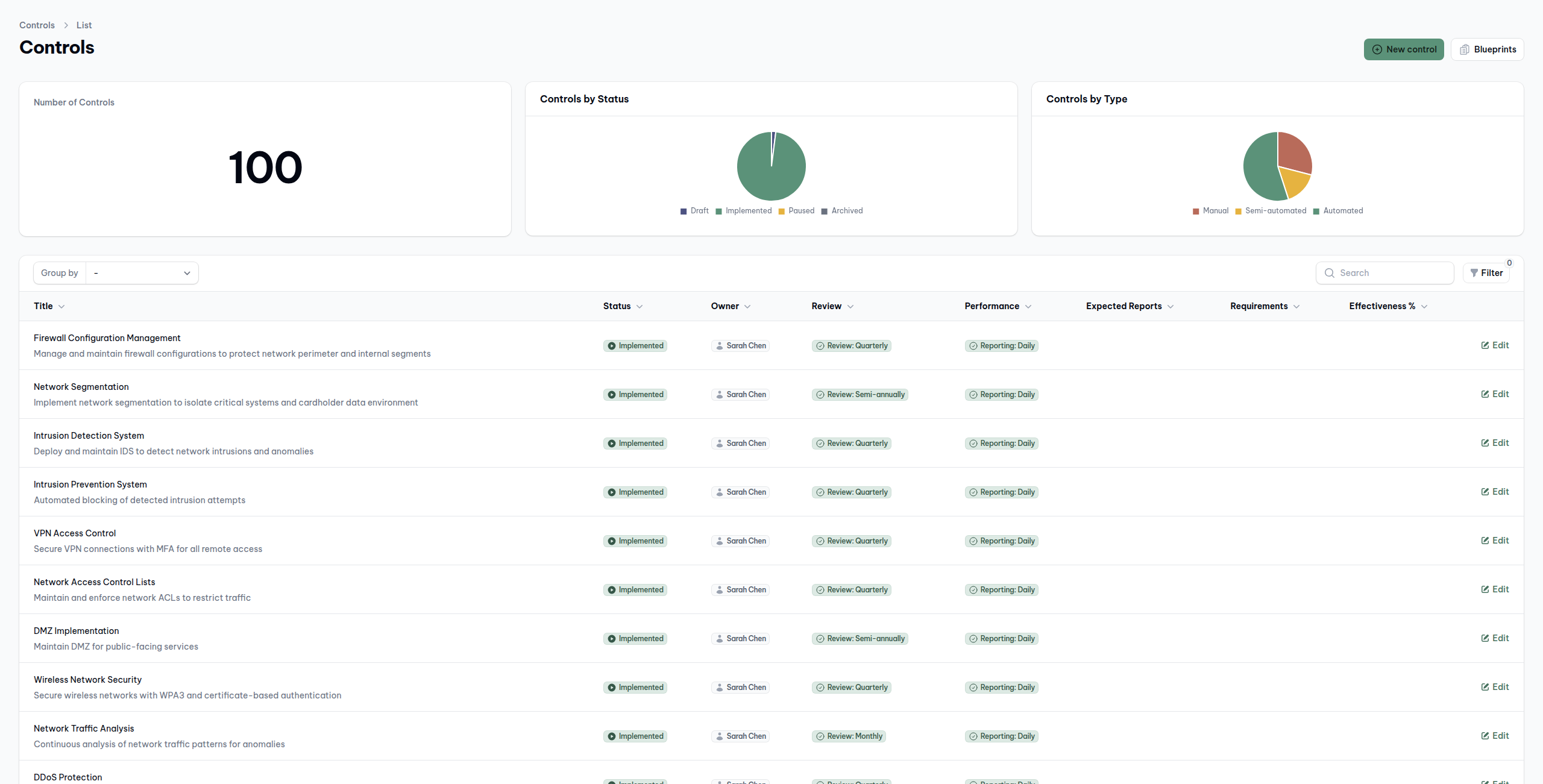Click the search magnifier icon
This screenshot has height=784, width=1543.
pyautogui.click(x=1329, y=273)
